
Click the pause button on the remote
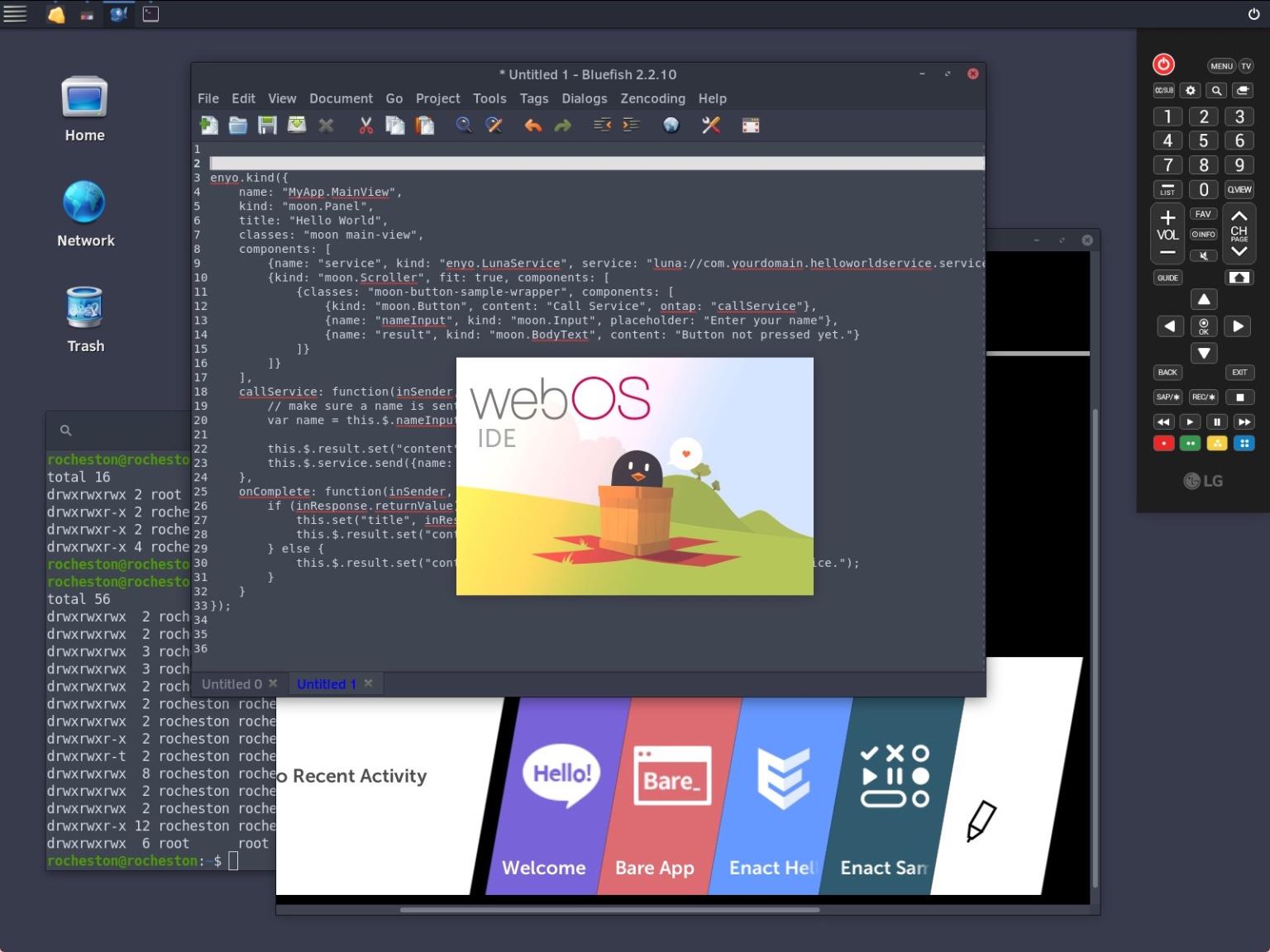click(x=1216, y=421)
